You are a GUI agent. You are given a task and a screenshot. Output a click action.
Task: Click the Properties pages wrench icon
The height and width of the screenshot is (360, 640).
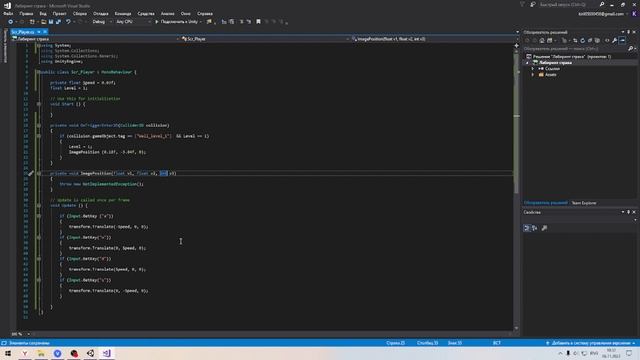pyautogui.click(x=544, y=228)
